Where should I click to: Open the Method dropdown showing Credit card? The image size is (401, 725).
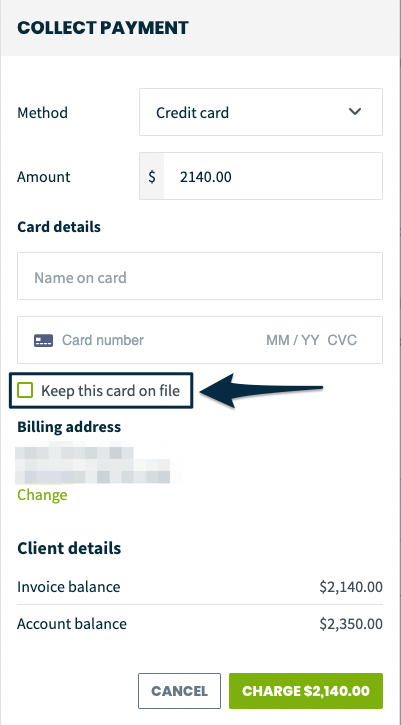point(261,112)
